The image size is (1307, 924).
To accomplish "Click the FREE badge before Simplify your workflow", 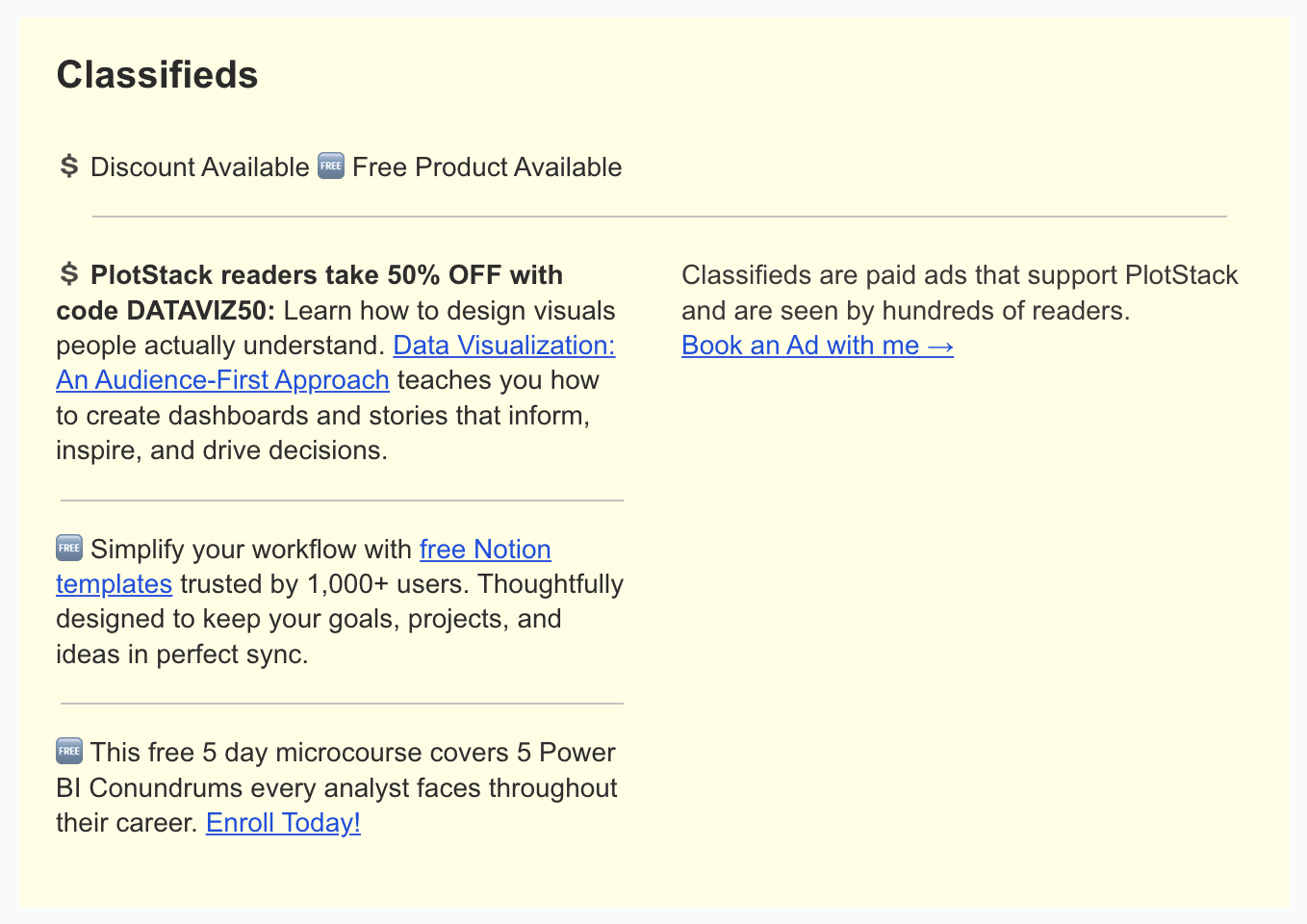I will [x=69, y=549].
